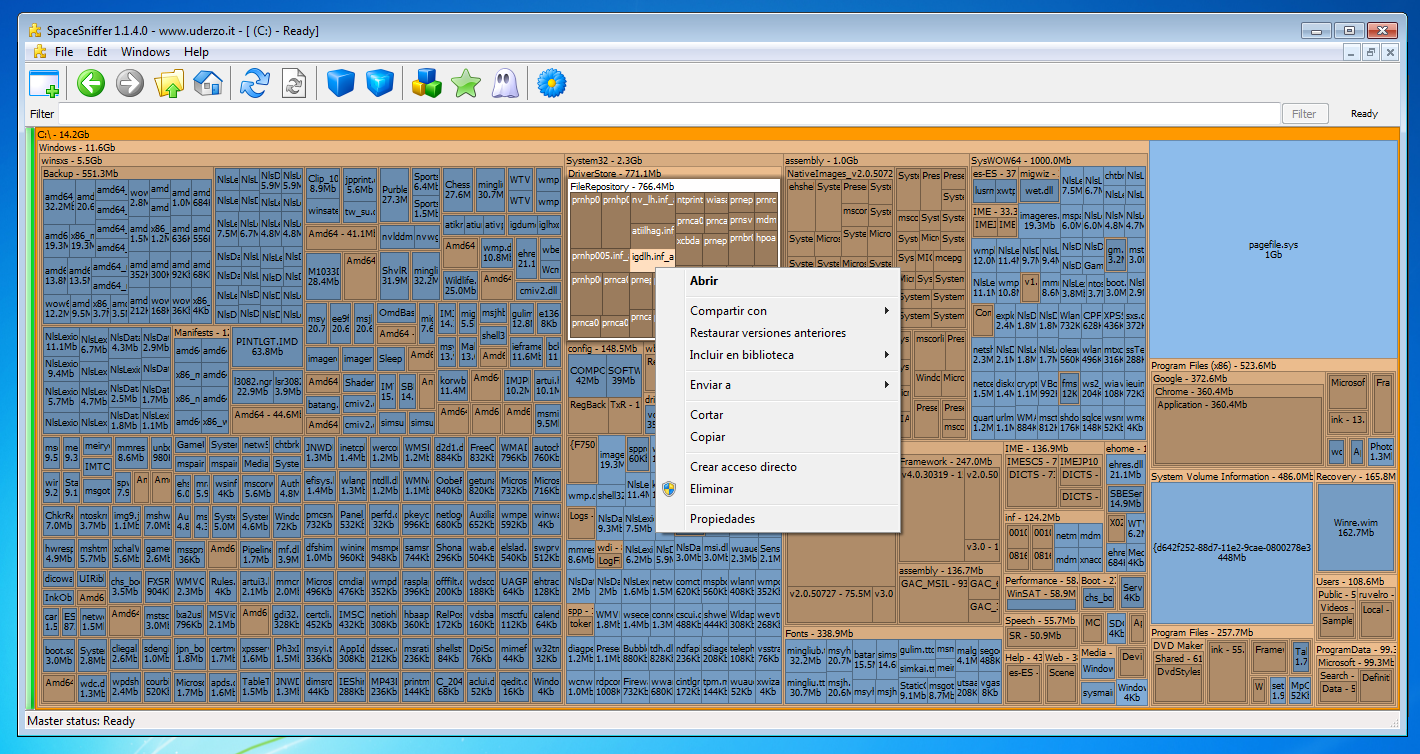Image resolution: width=1420 pixels, height=754 pixels.
Task: Click the Users - 108.6Mb folder header
Action: 1349,581
